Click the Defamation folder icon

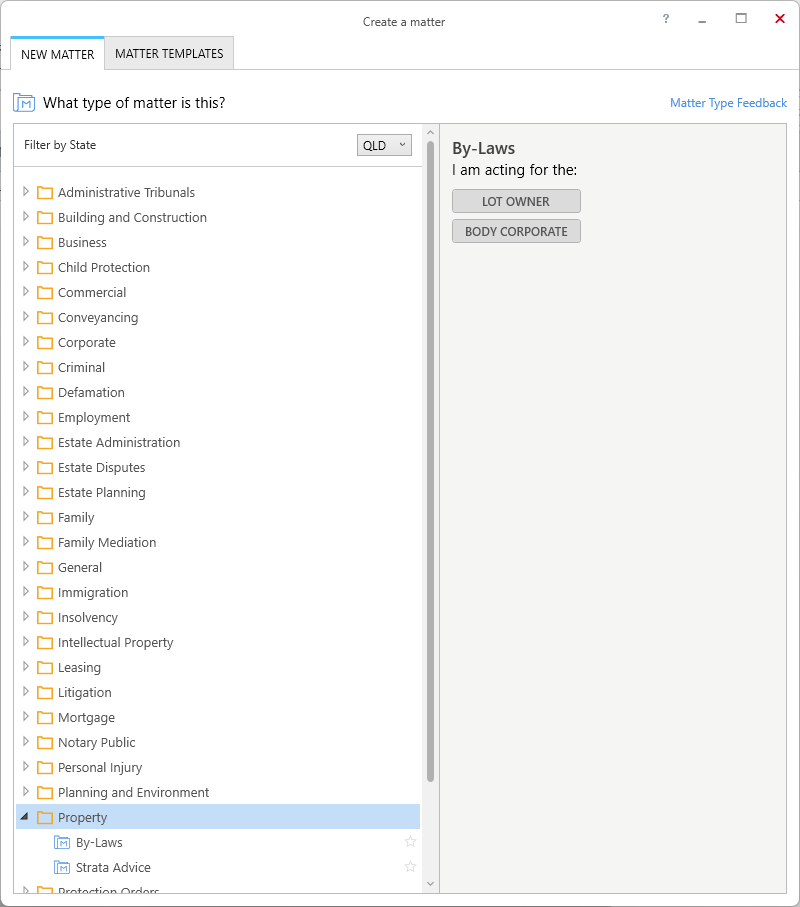point(45,392)
